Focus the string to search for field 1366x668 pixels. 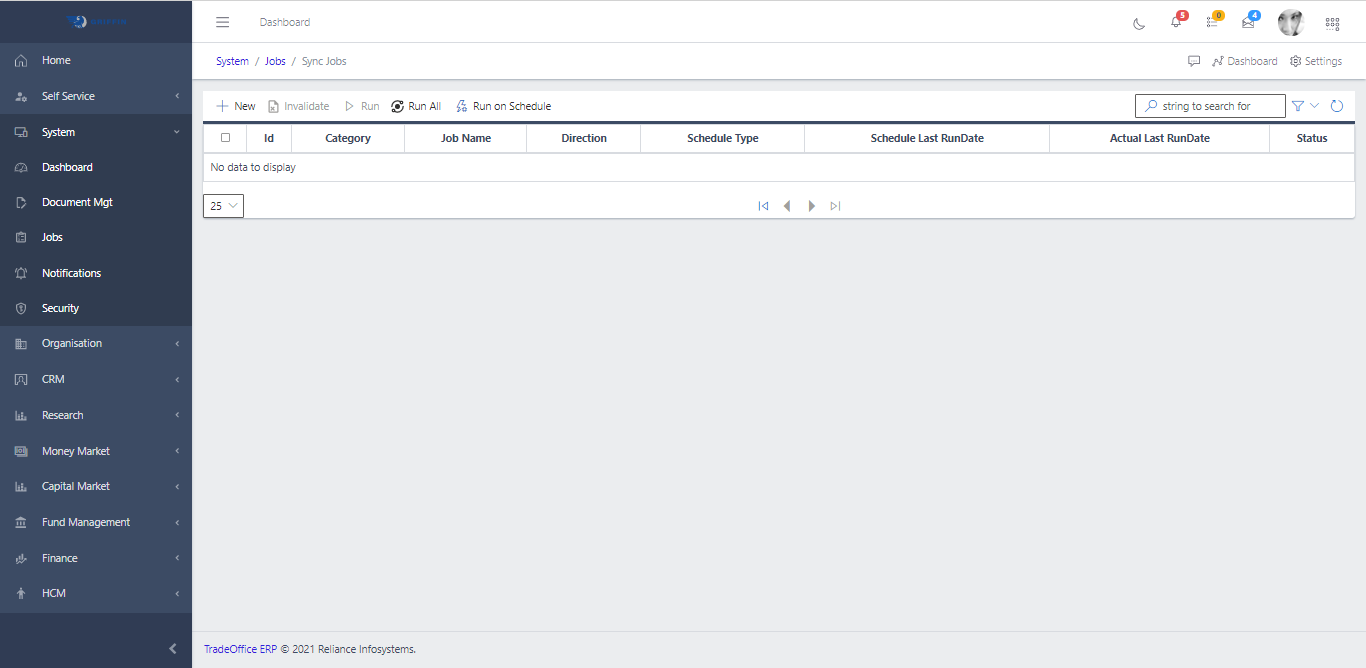coord(1210,106)
